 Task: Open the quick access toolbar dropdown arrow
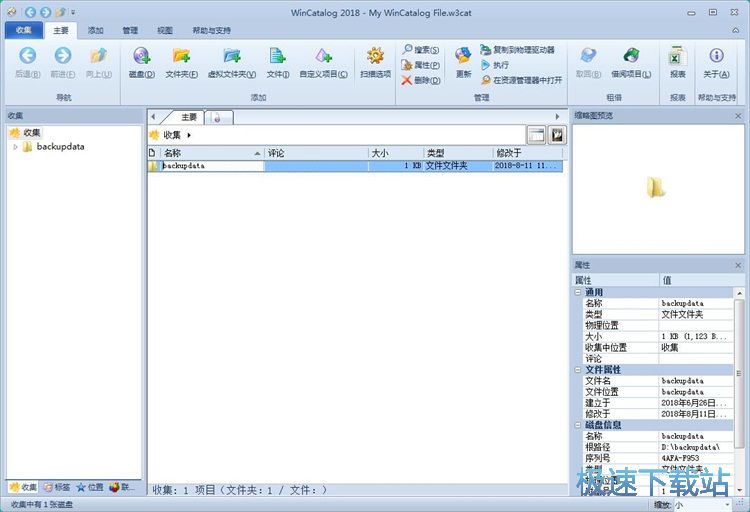click(73, 12)
